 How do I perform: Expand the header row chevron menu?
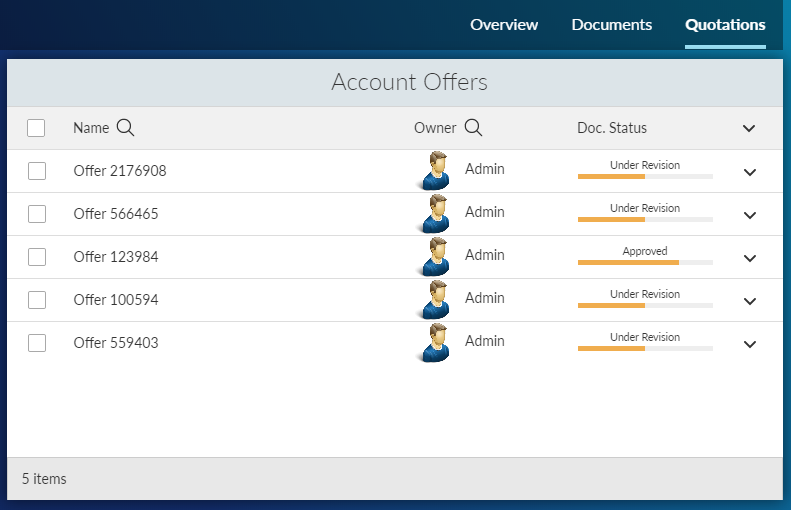click(749, 128)
